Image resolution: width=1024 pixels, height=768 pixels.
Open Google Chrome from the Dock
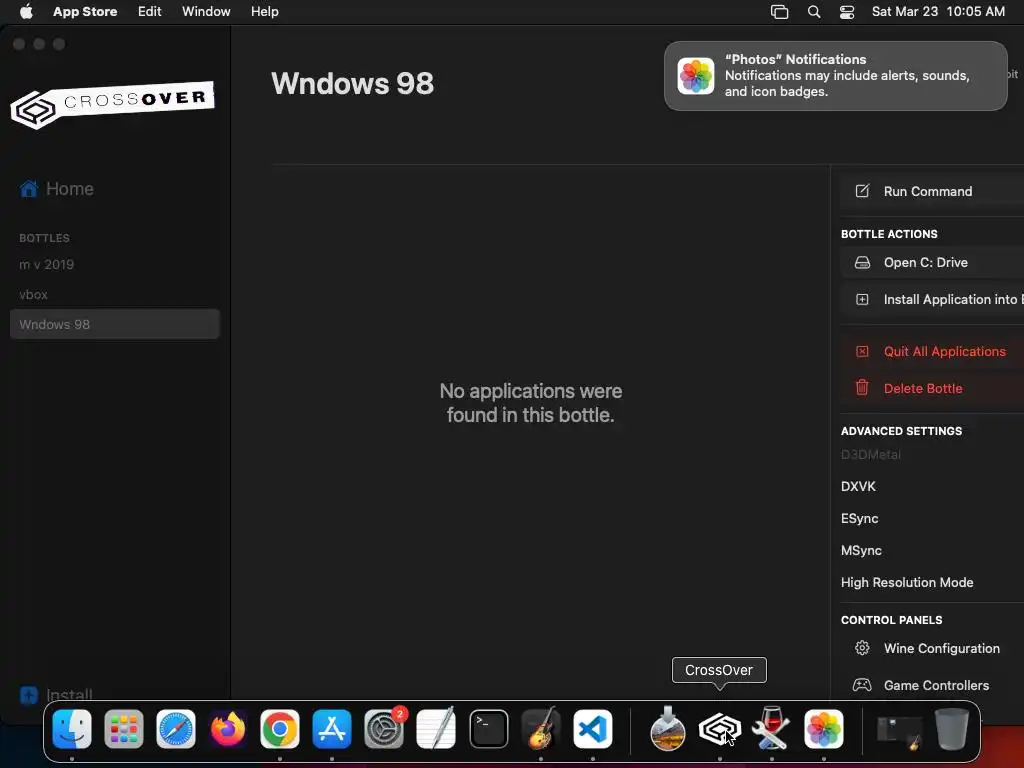pos(280,729)
